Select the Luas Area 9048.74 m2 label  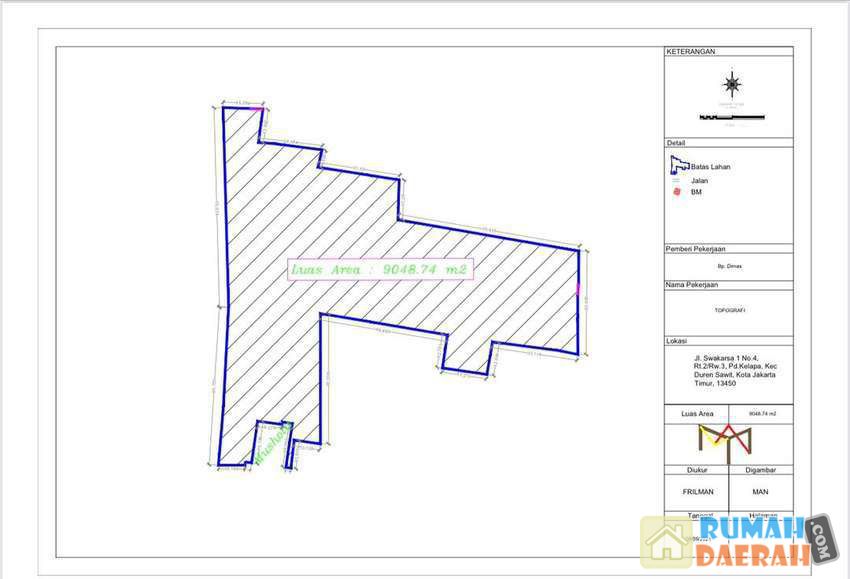(379, 269)
